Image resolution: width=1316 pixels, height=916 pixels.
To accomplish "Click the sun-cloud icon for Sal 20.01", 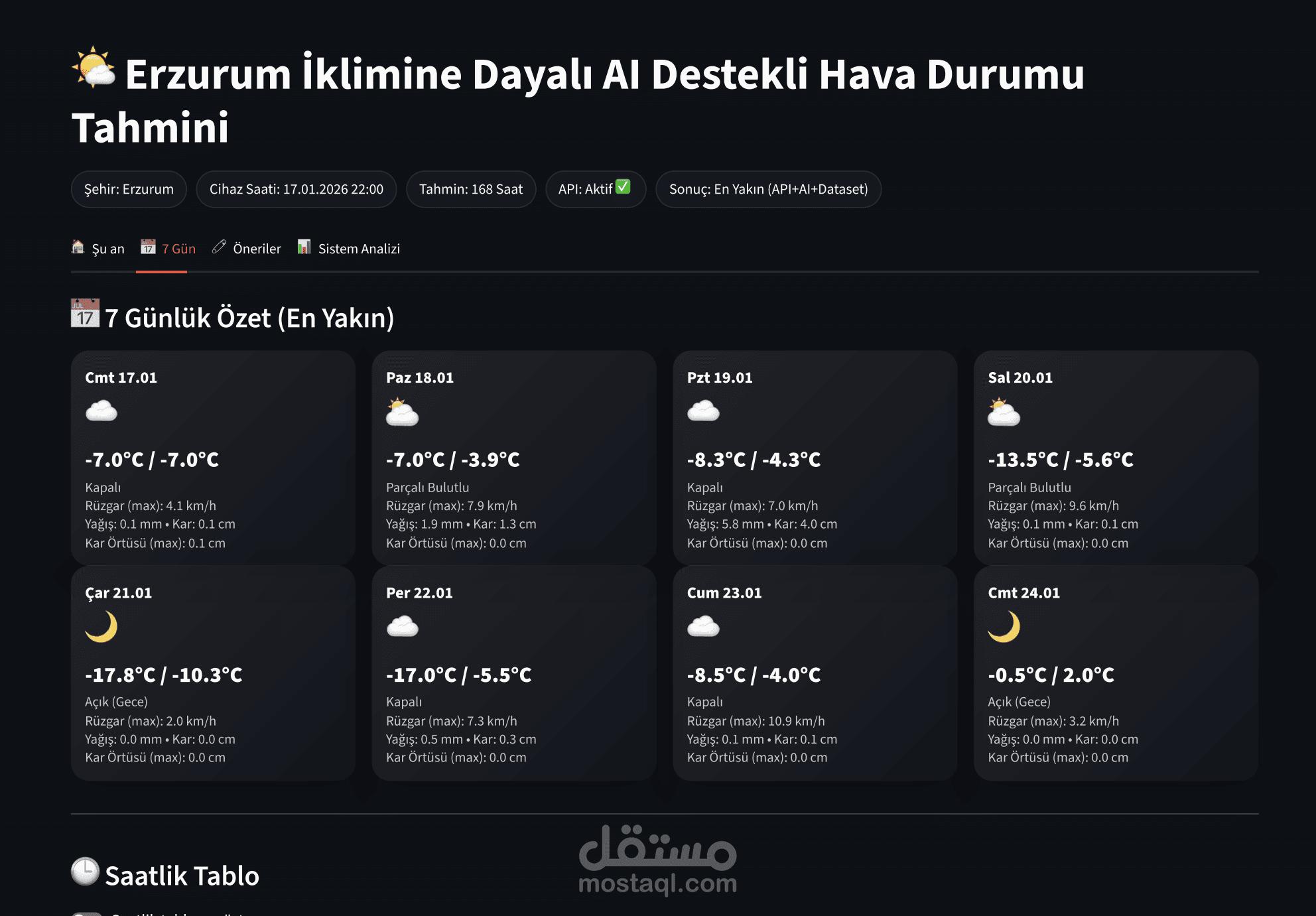I will point(1004,412).
